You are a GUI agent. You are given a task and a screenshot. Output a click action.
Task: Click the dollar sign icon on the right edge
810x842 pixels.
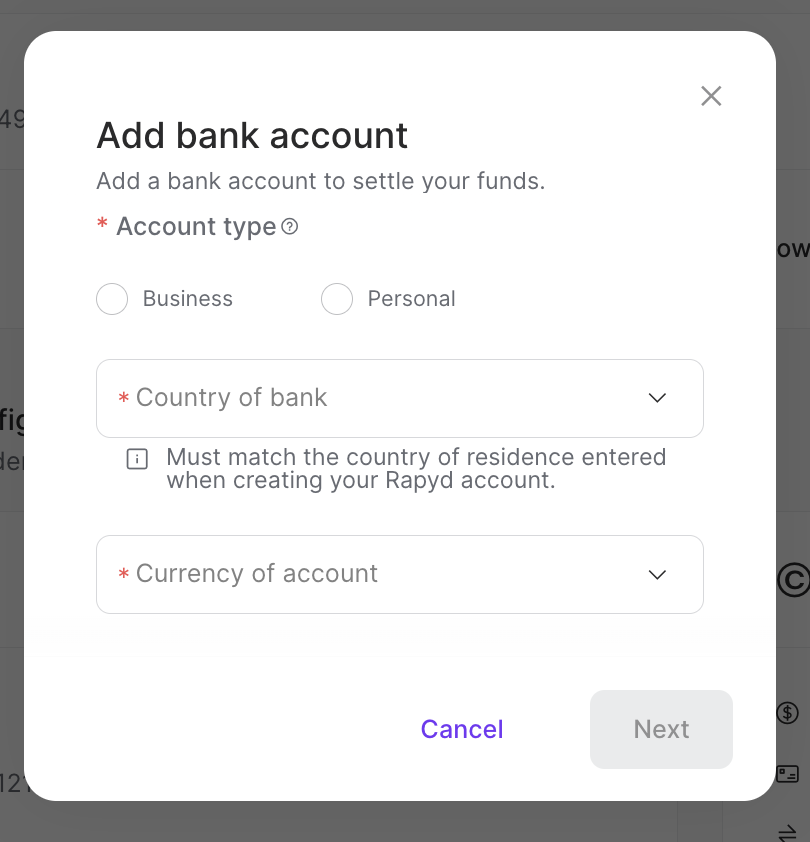(789, 713)
